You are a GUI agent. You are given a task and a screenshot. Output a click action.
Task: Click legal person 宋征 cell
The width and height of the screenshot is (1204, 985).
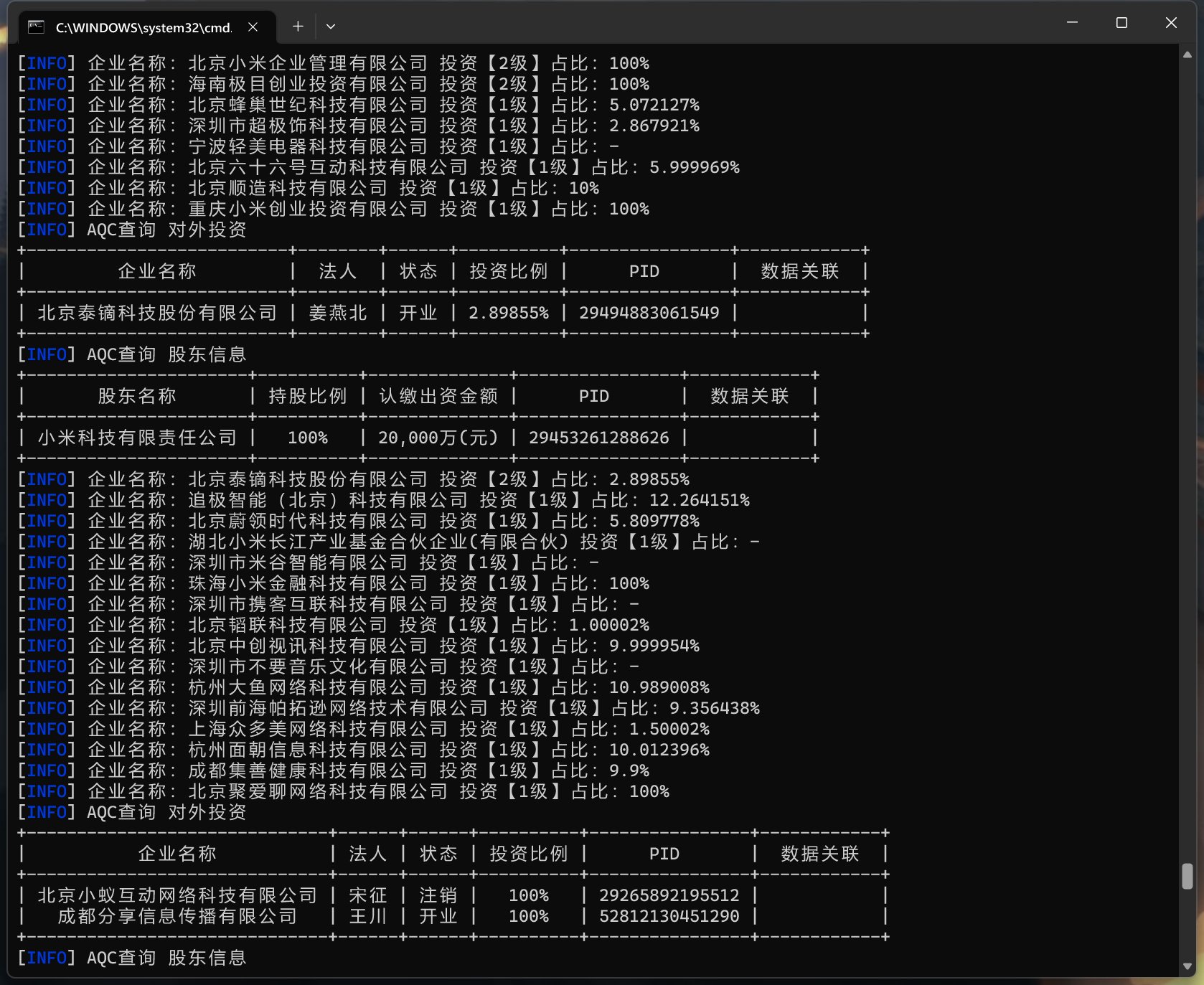[x=367, y=895]
